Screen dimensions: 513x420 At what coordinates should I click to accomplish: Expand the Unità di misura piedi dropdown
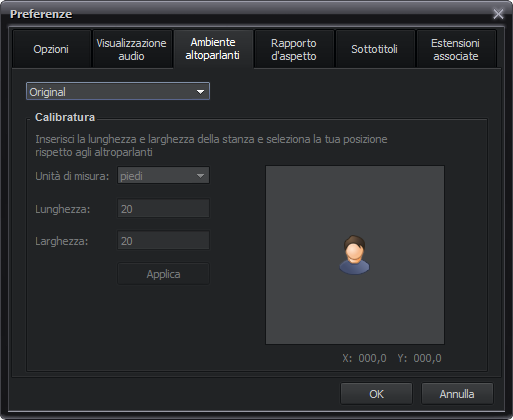163,175
